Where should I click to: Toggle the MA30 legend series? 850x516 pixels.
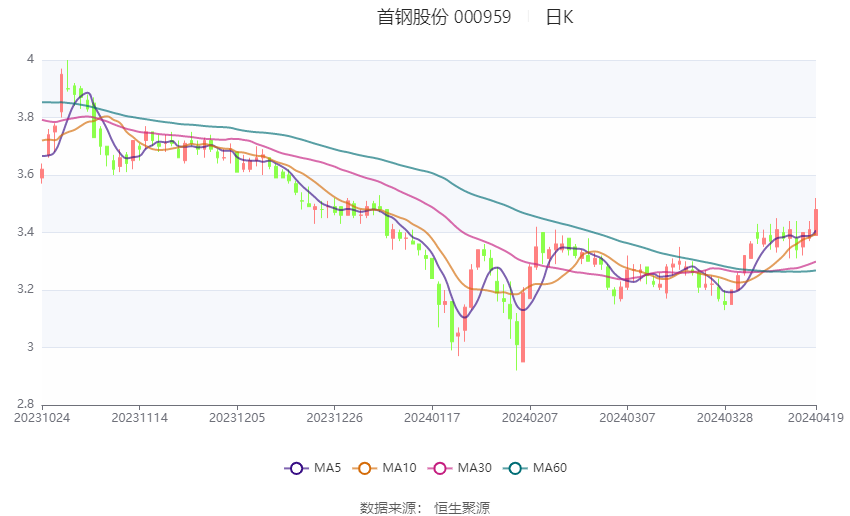(460, 468)
